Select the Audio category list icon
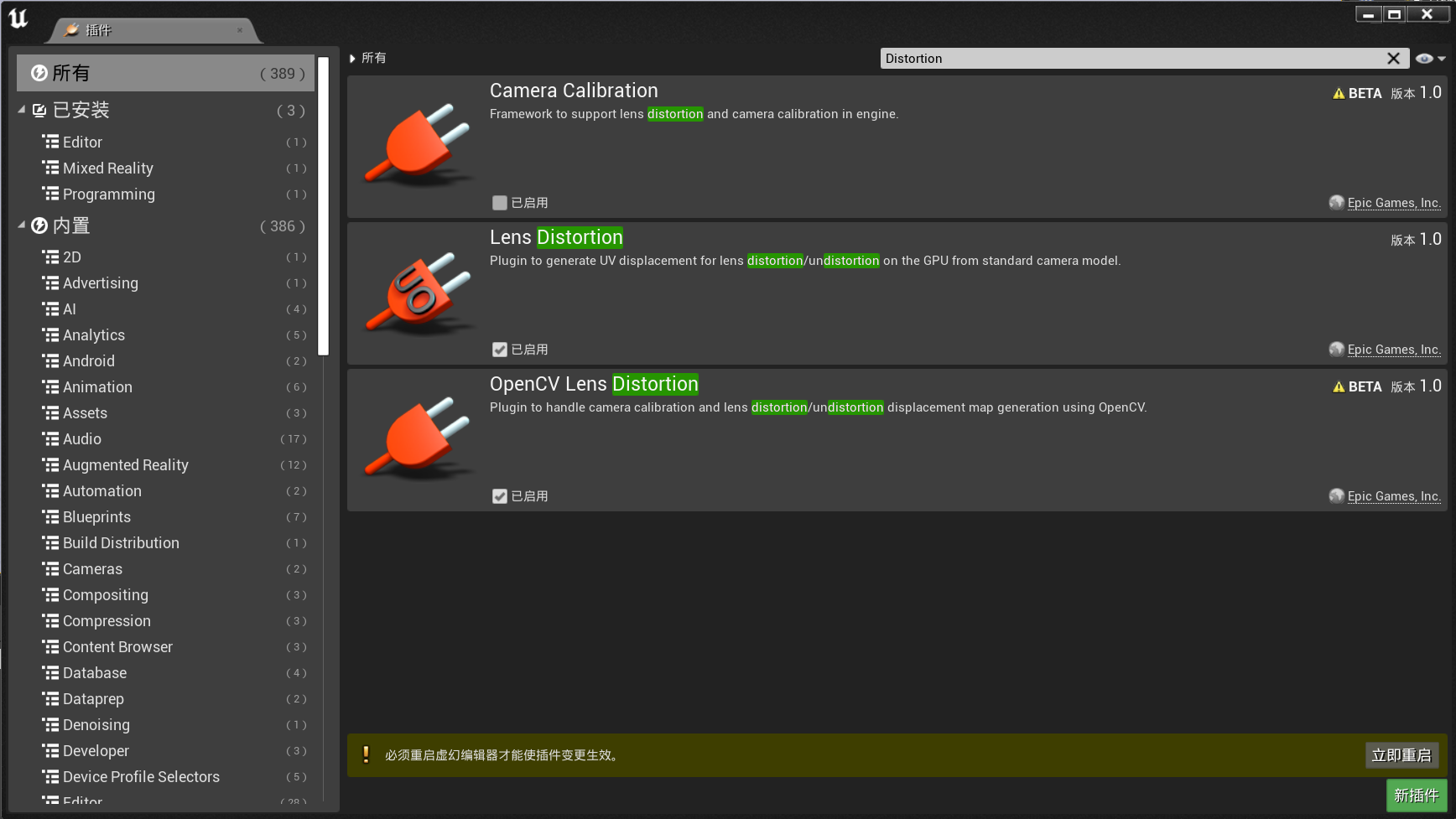This screenshot has height=819, width=1456. pyautogui.click(x=51, y=439)
